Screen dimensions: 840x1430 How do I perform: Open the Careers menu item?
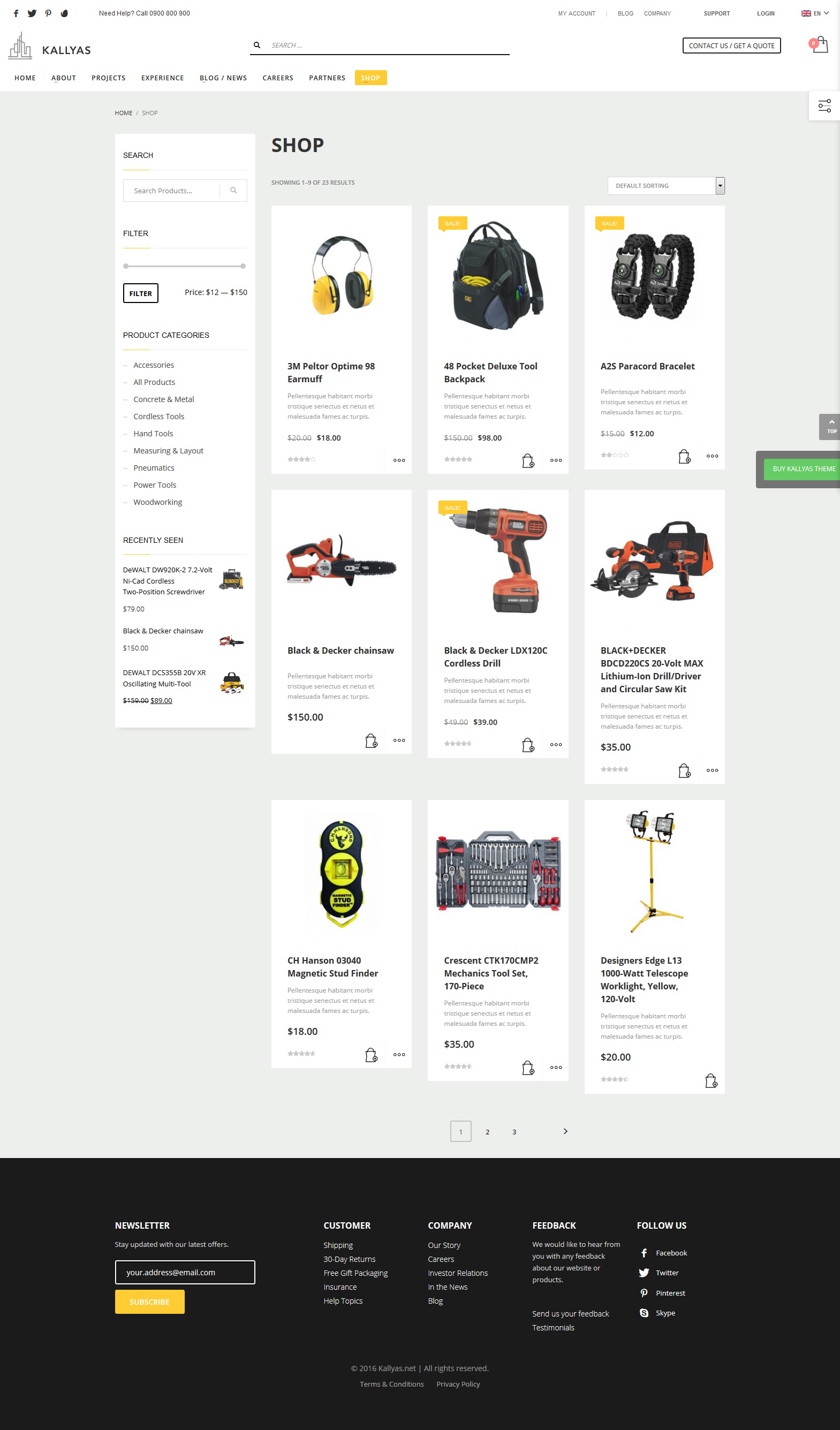tap(277, 78)
